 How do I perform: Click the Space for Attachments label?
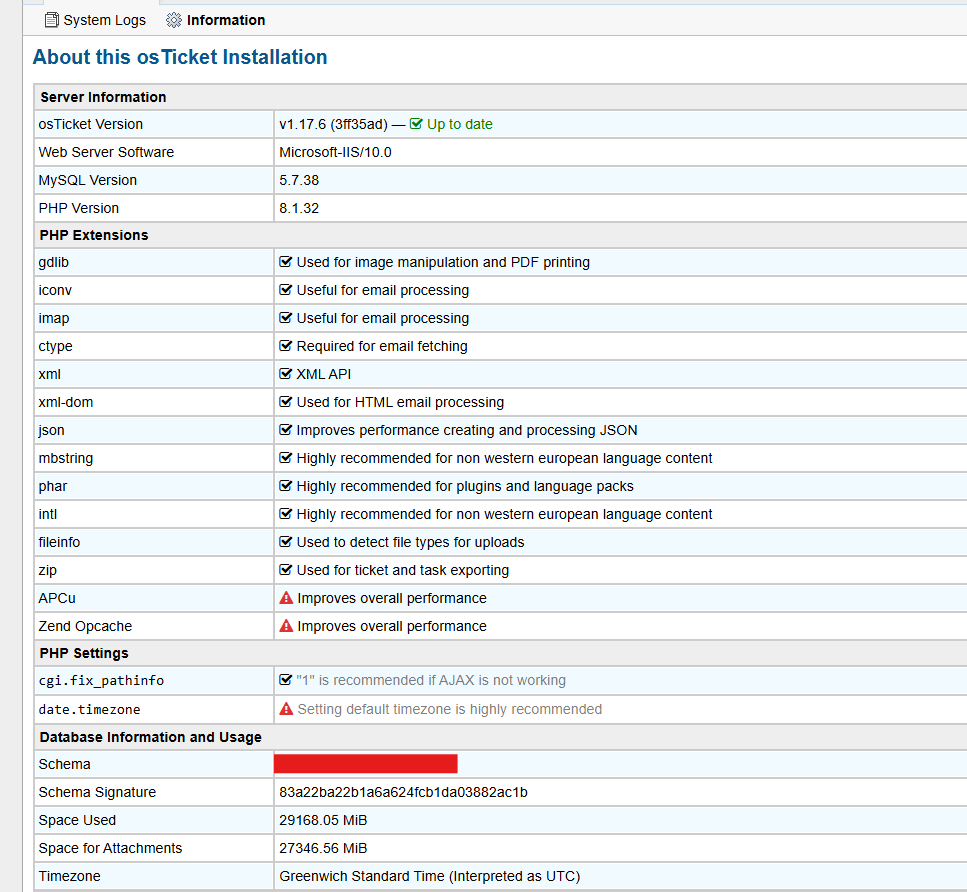(110, 848)
